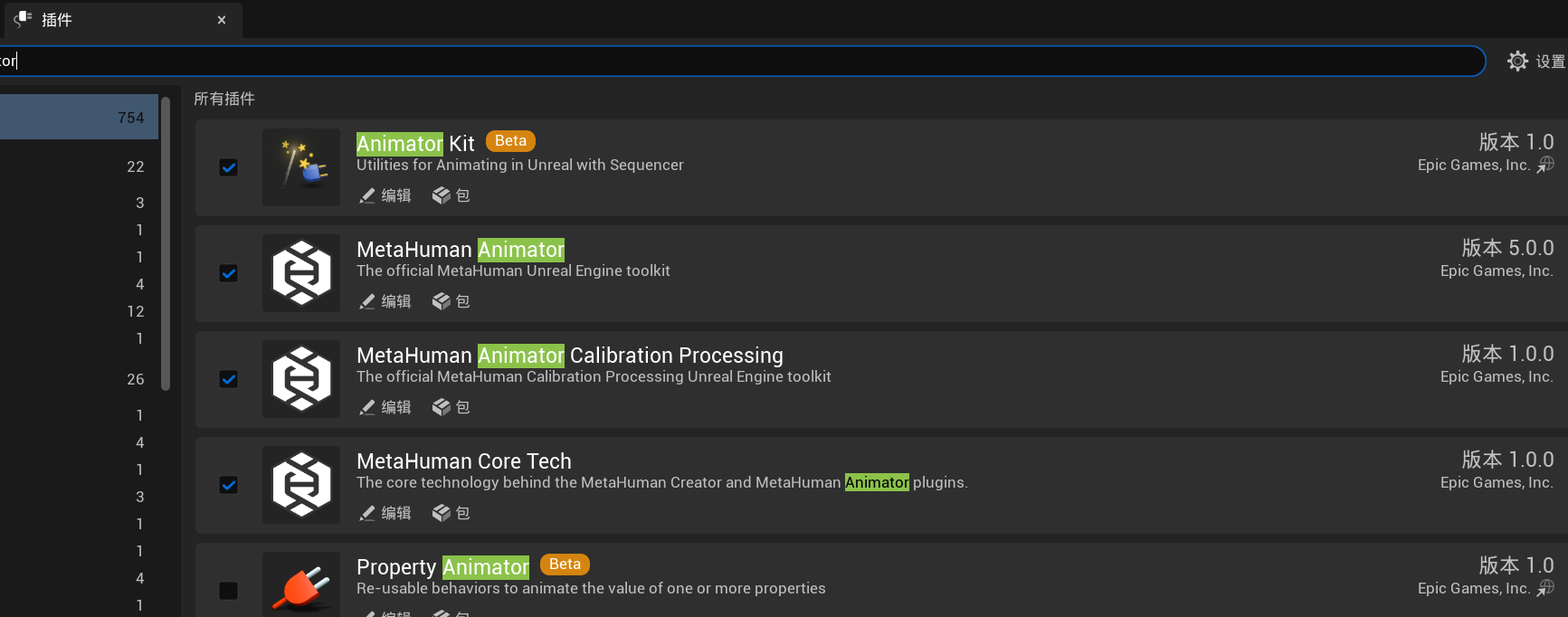Edit the MetaHuman Core Tech plugin
Image resolution: width=1568 pixels, height=617 pixels.
[385, 513]
